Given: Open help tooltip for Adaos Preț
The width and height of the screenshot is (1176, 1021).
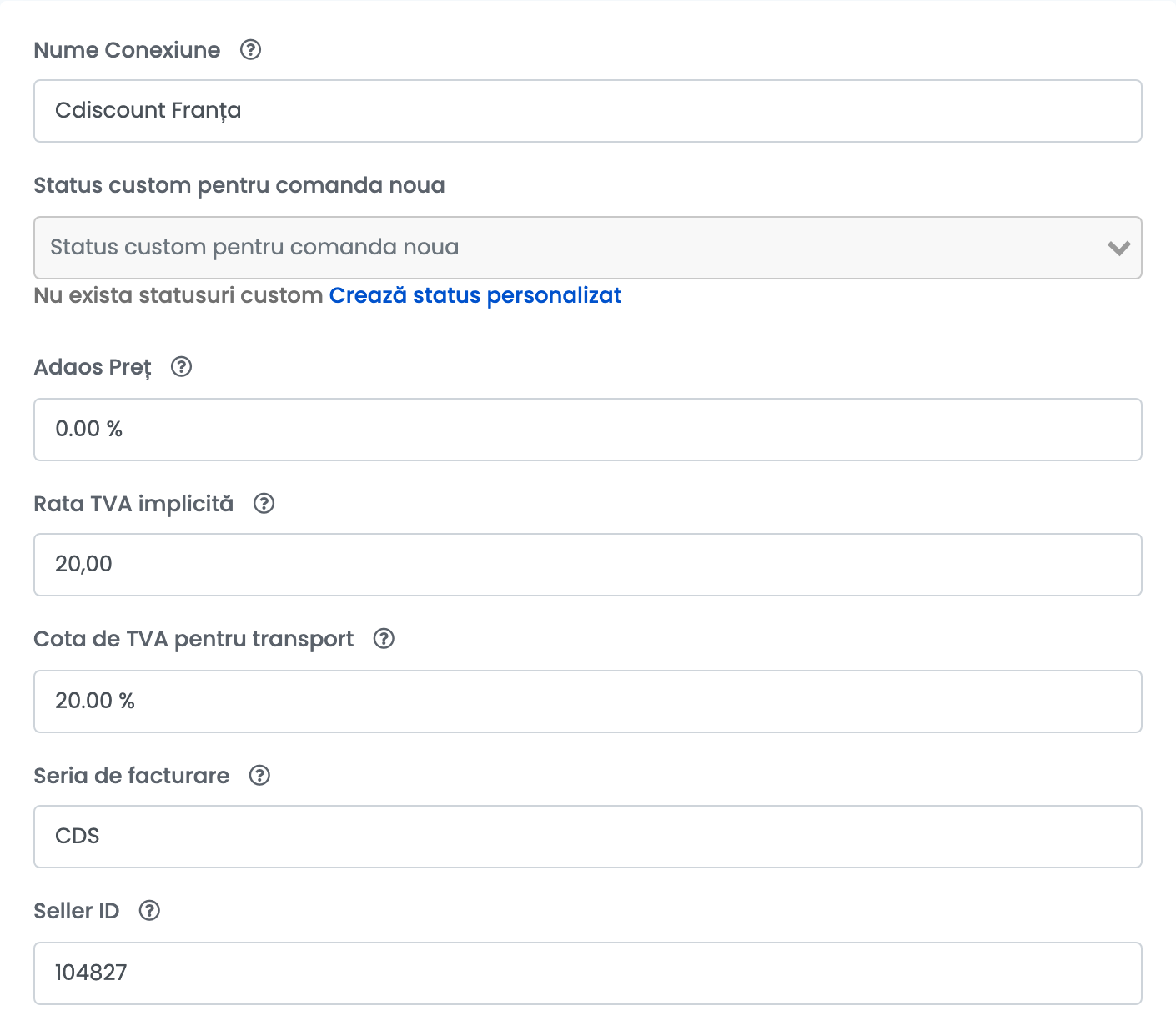Looking at the screenshot, I should pos(181,367).
